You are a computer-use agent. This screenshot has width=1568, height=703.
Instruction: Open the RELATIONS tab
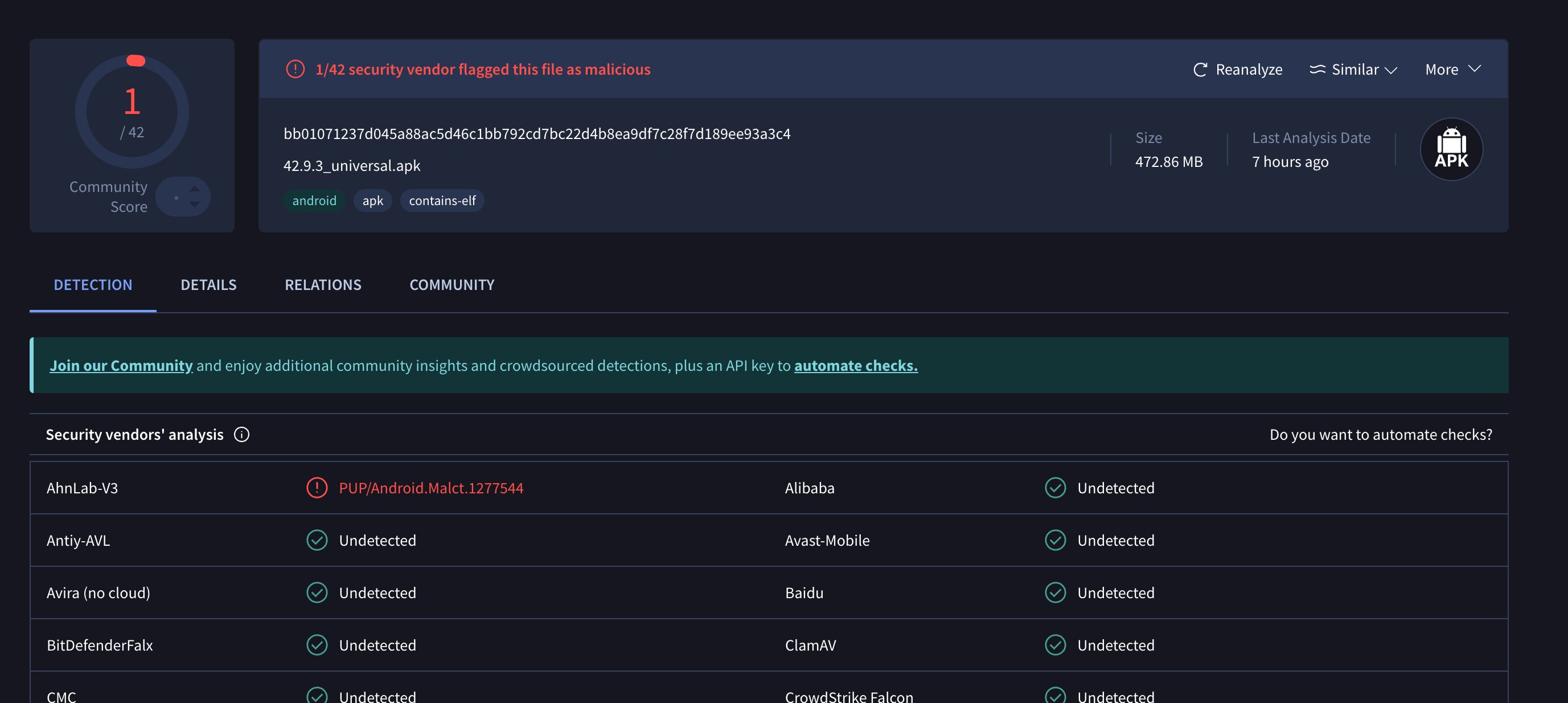click(x=323, y=284)
